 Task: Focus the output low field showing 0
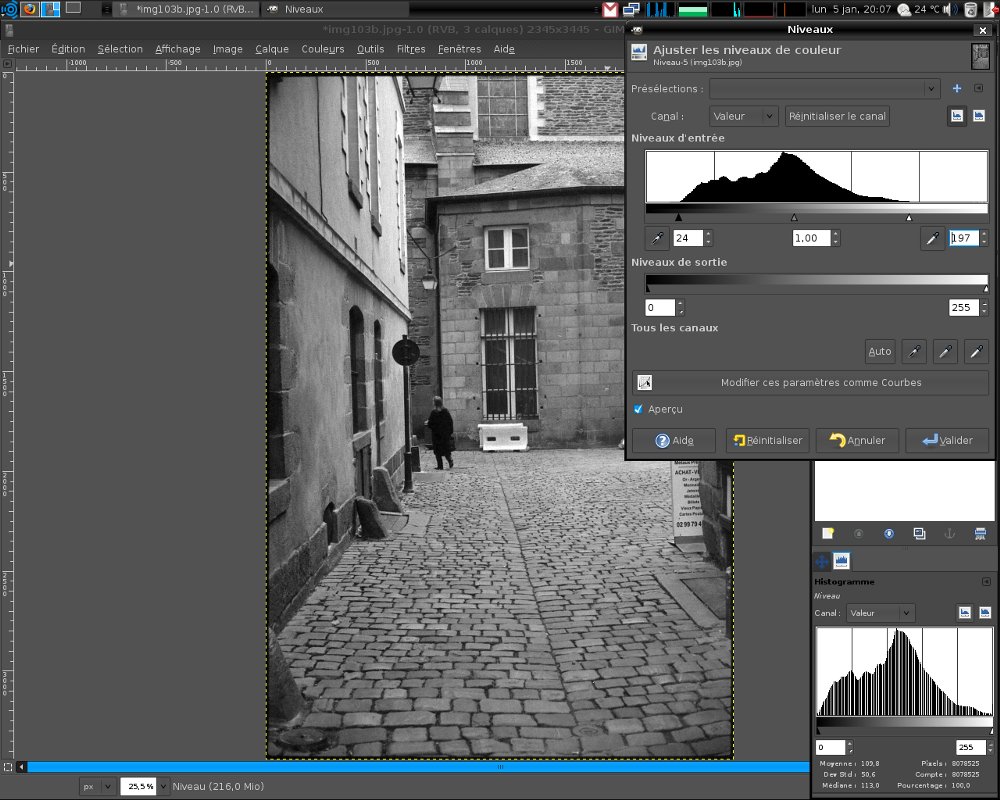660,307
